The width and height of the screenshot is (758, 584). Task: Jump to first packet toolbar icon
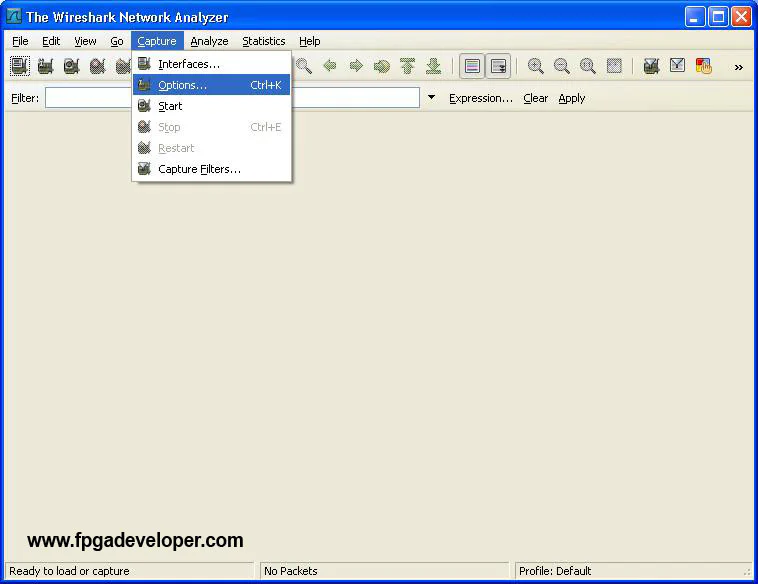(408, 66)
